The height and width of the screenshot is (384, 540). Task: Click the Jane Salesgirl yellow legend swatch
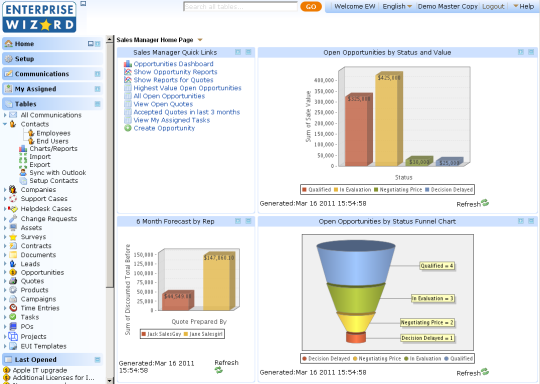[186, 334]
